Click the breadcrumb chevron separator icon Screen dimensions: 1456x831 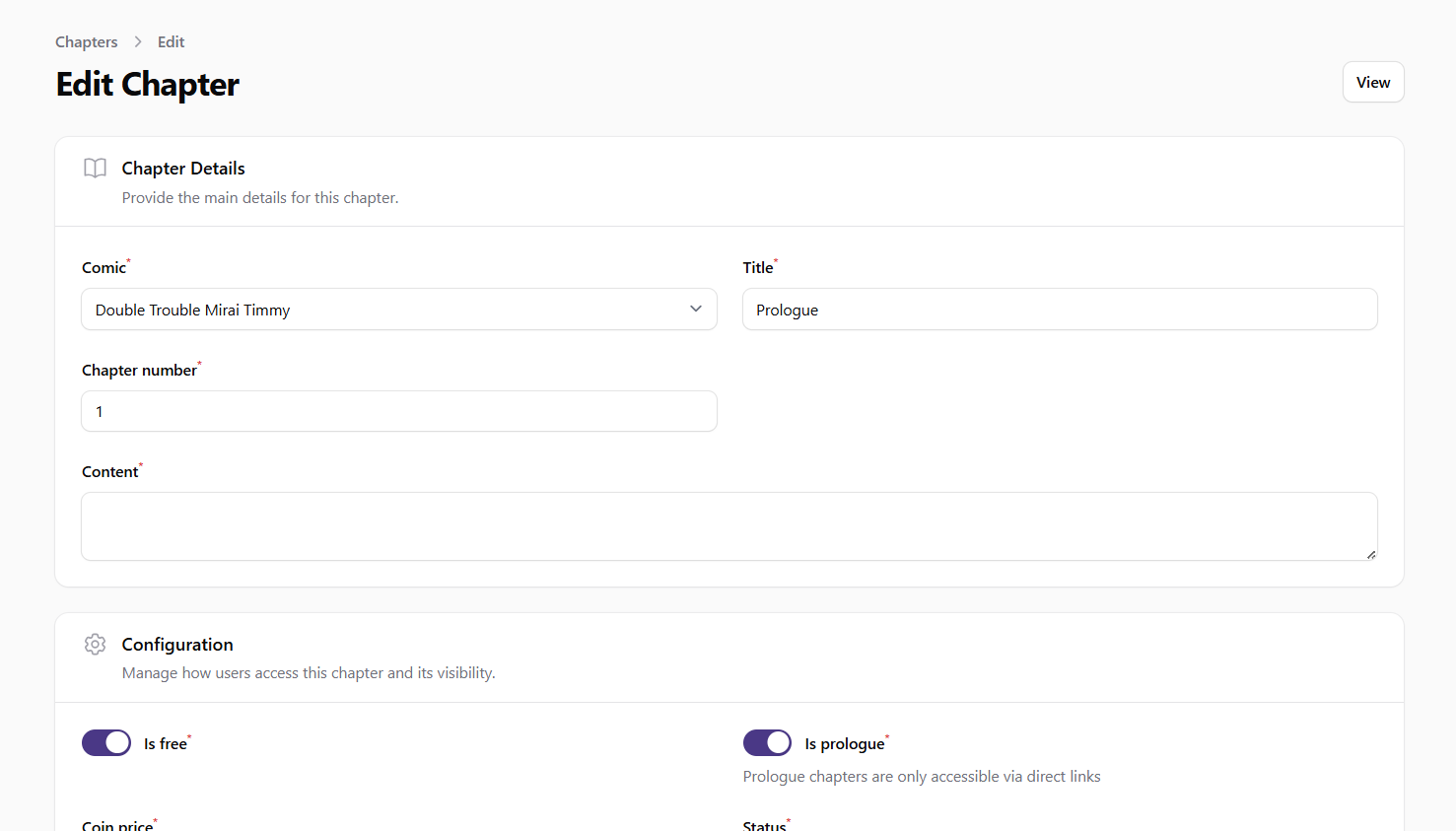(x=138, y=41)
